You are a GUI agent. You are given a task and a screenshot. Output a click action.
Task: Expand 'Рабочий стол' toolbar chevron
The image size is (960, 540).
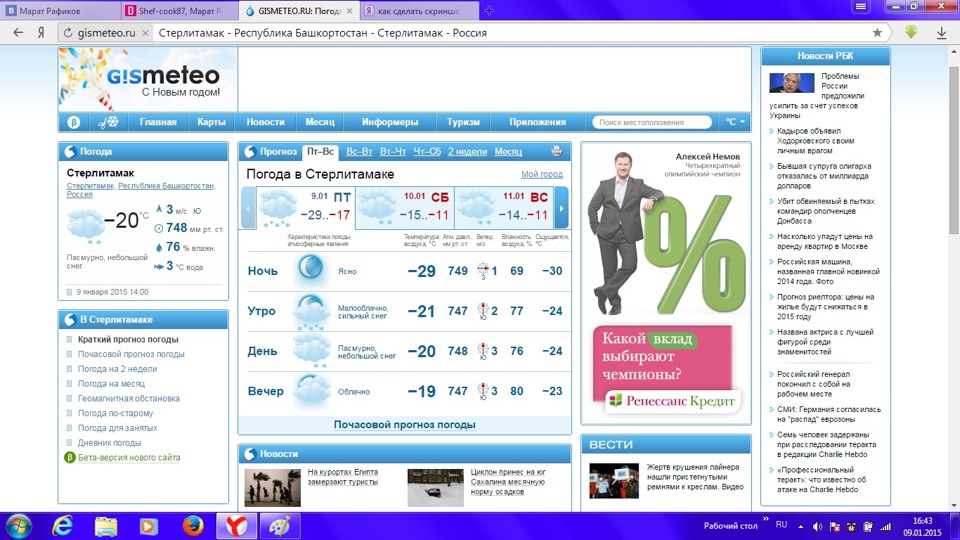click(x=766, y=520)
